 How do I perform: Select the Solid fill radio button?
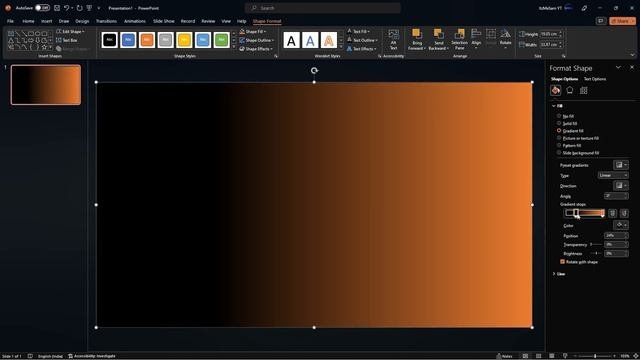tap(559, 123)
